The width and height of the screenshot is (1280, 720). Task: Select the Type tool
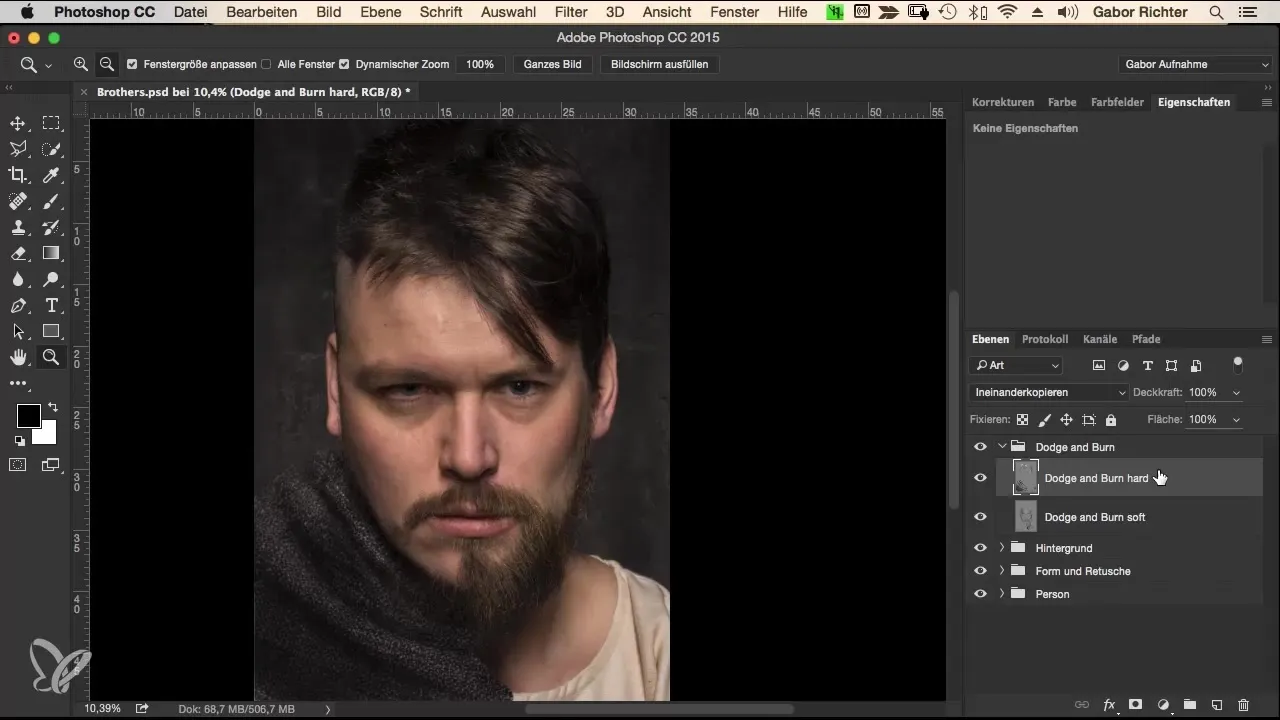click(51, 305)
